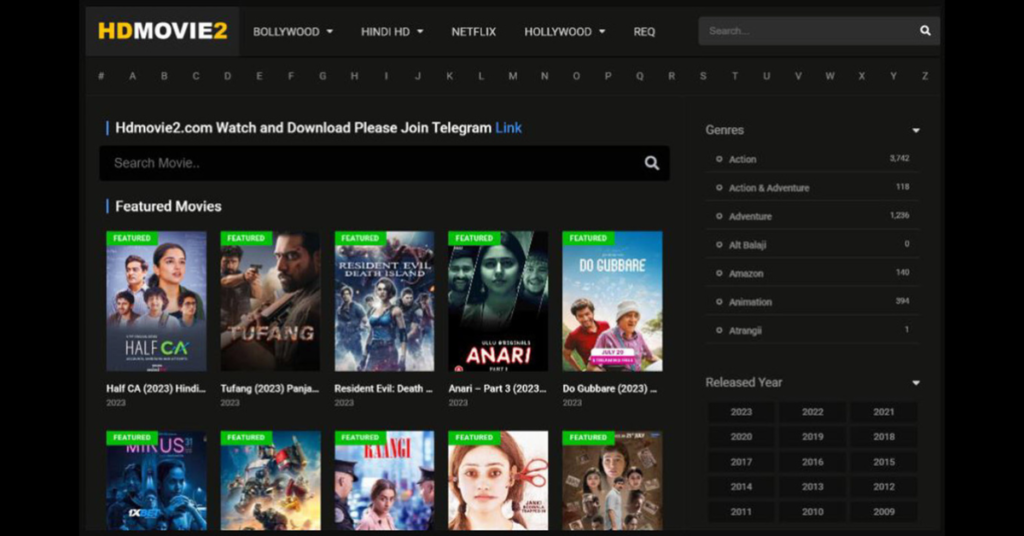Choose release year 2012

point(884,486)
